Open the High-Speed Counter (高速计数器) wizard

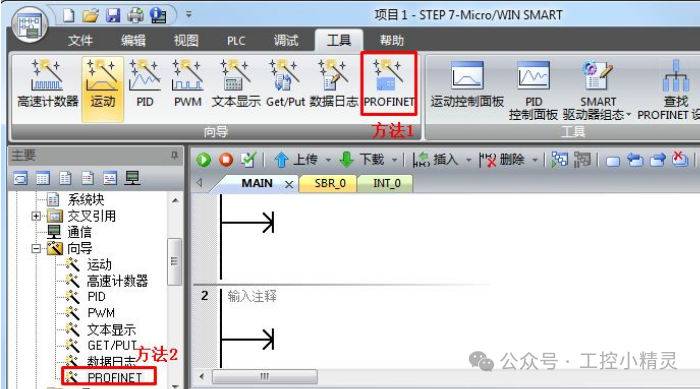coord(47,84)
